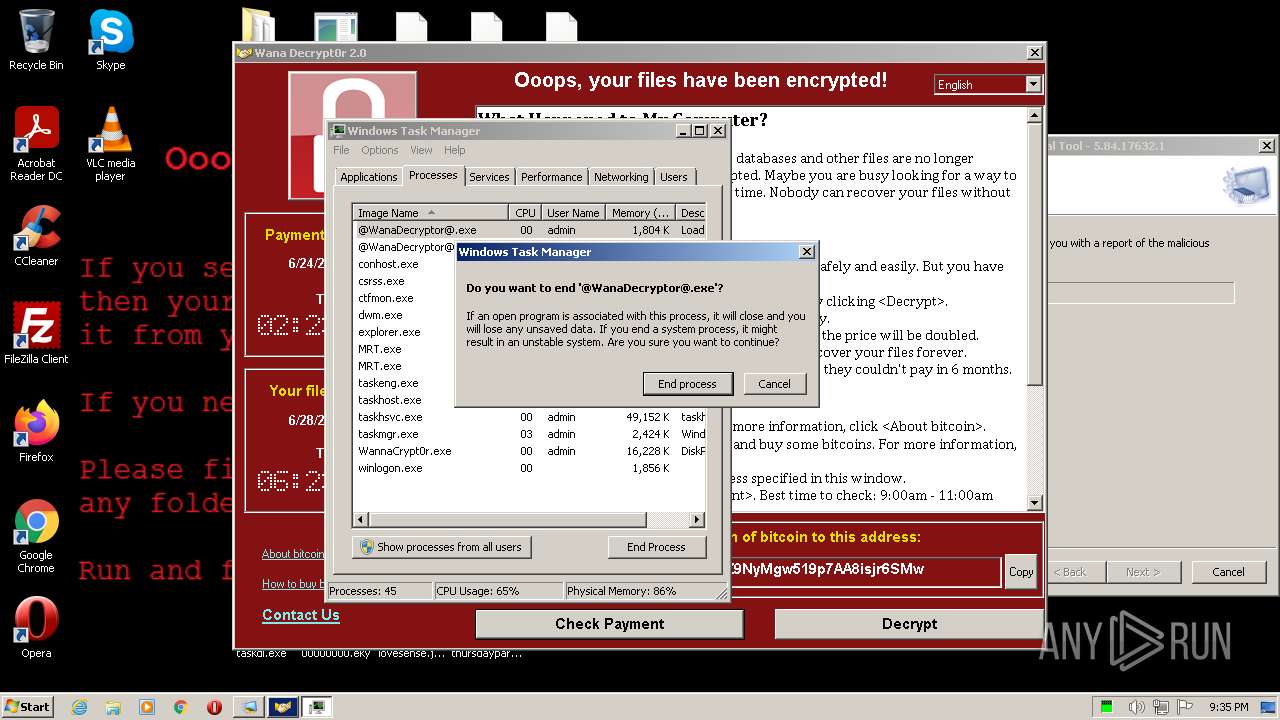This screenshot has height=720, width=1280.
Task: Open Windows Explorer from the taskbar
Action: 113,707
